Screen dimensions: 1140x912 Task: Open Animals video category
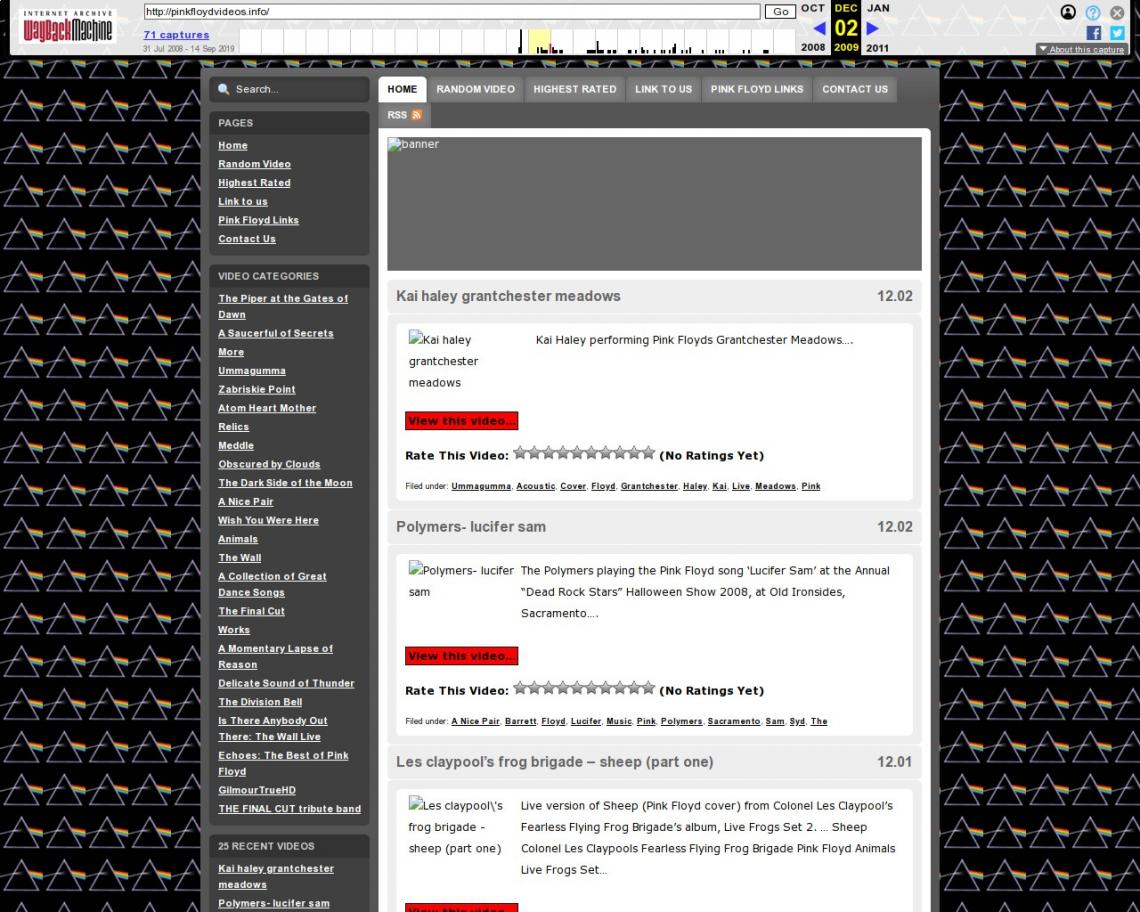238,539
